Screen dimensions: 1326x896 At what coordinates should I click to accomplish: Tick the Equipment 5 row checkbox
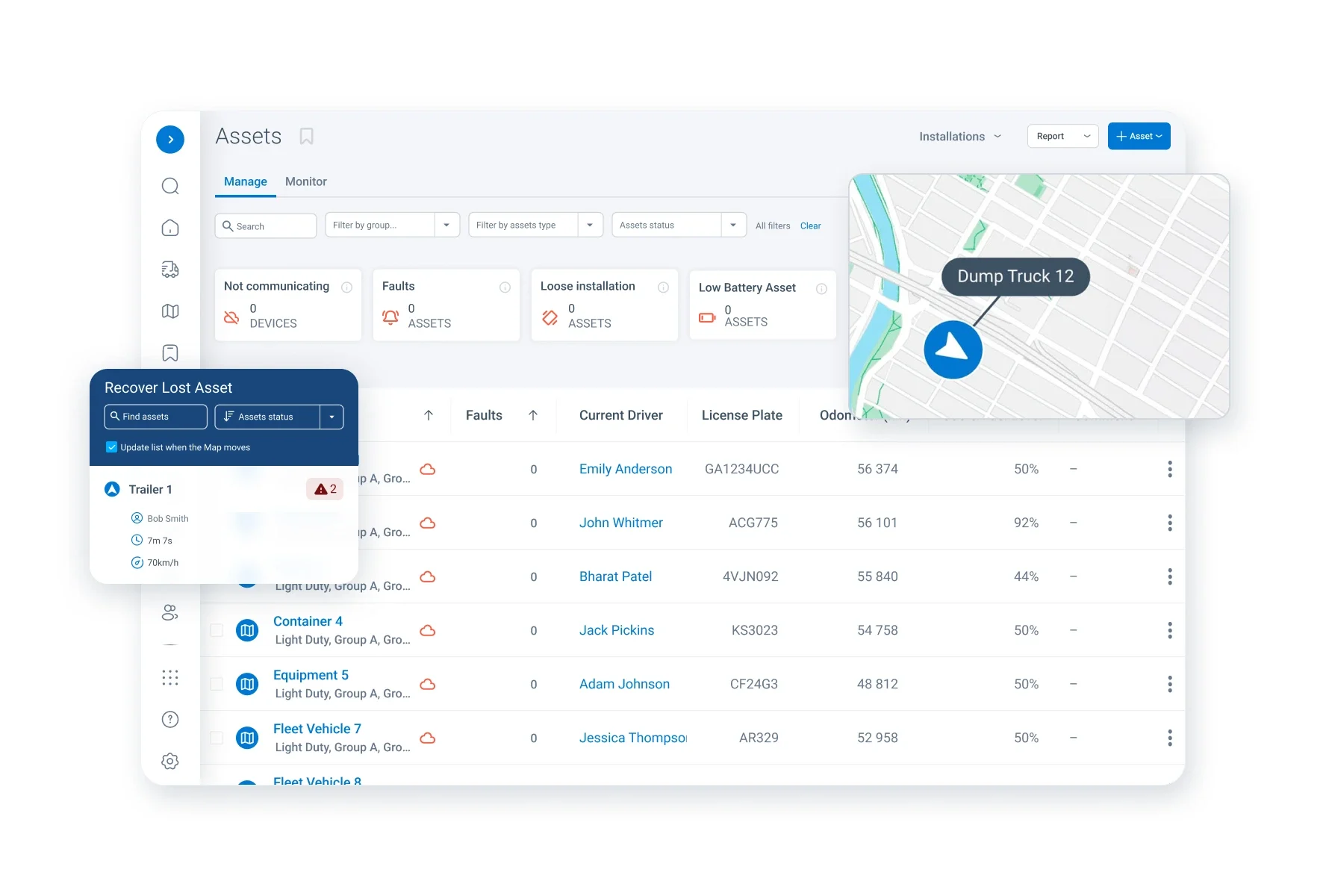click(x=217, y=684)
